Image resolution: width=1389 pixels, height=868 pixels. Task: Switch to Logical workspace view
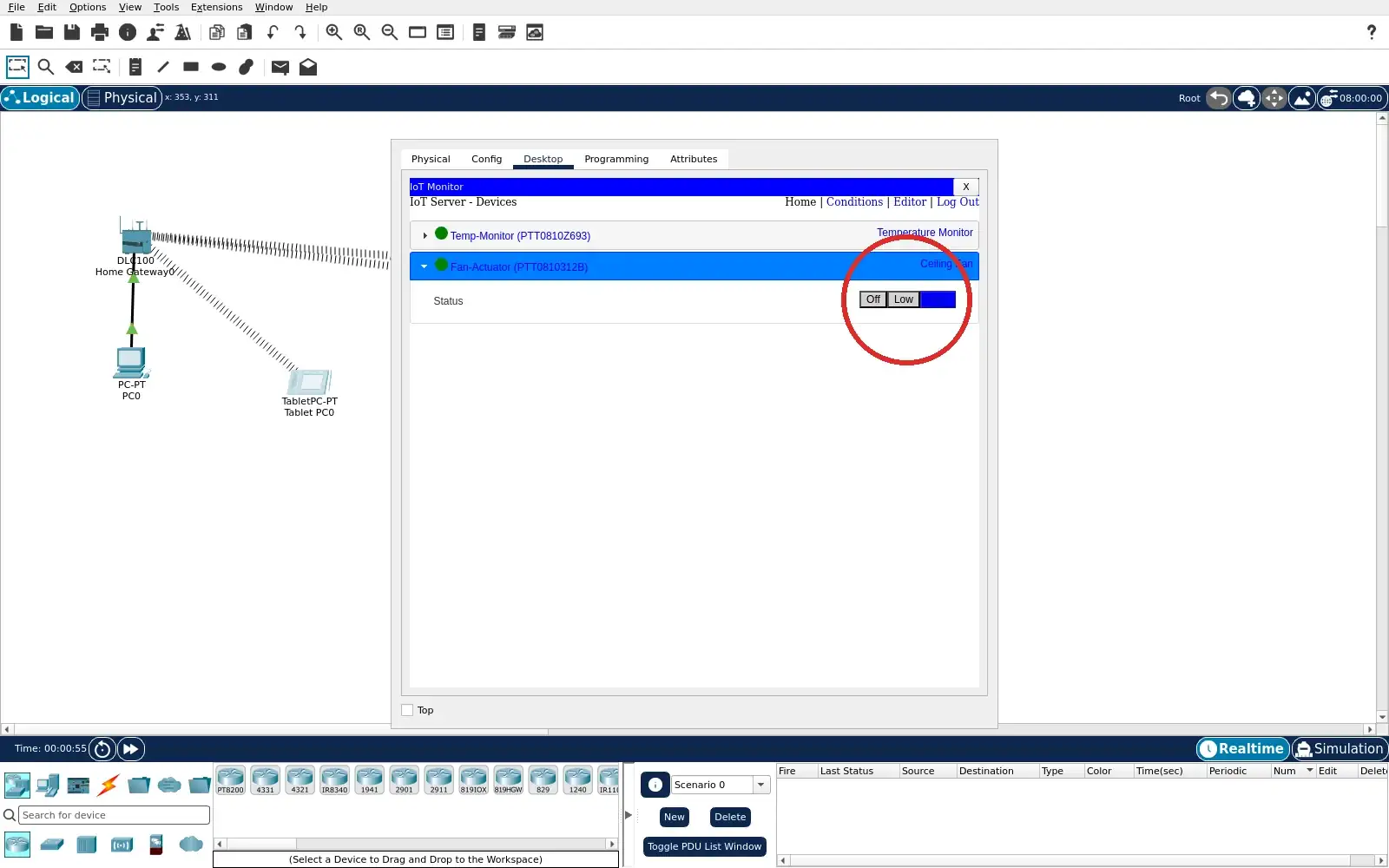40,98
